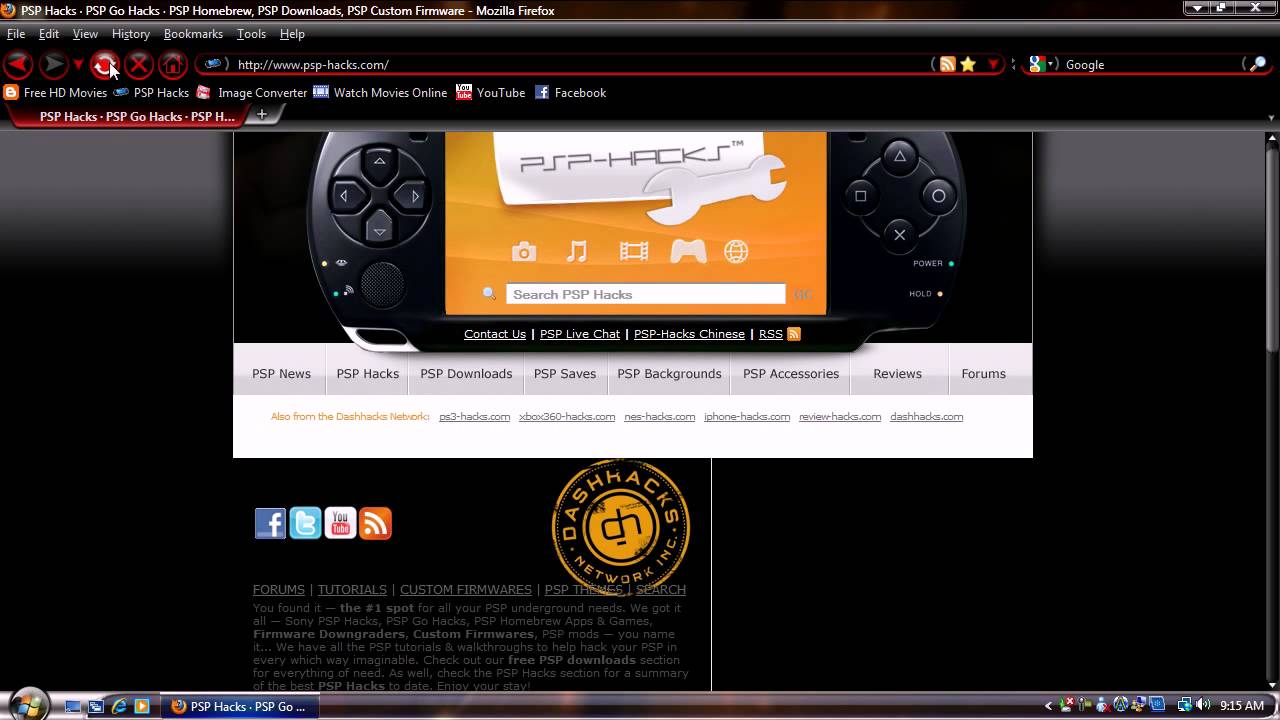The height and width of the screenshot is (720, 1280).
Task: Click the Search PSP Hacks input field
Action: [x=646, y=294]
